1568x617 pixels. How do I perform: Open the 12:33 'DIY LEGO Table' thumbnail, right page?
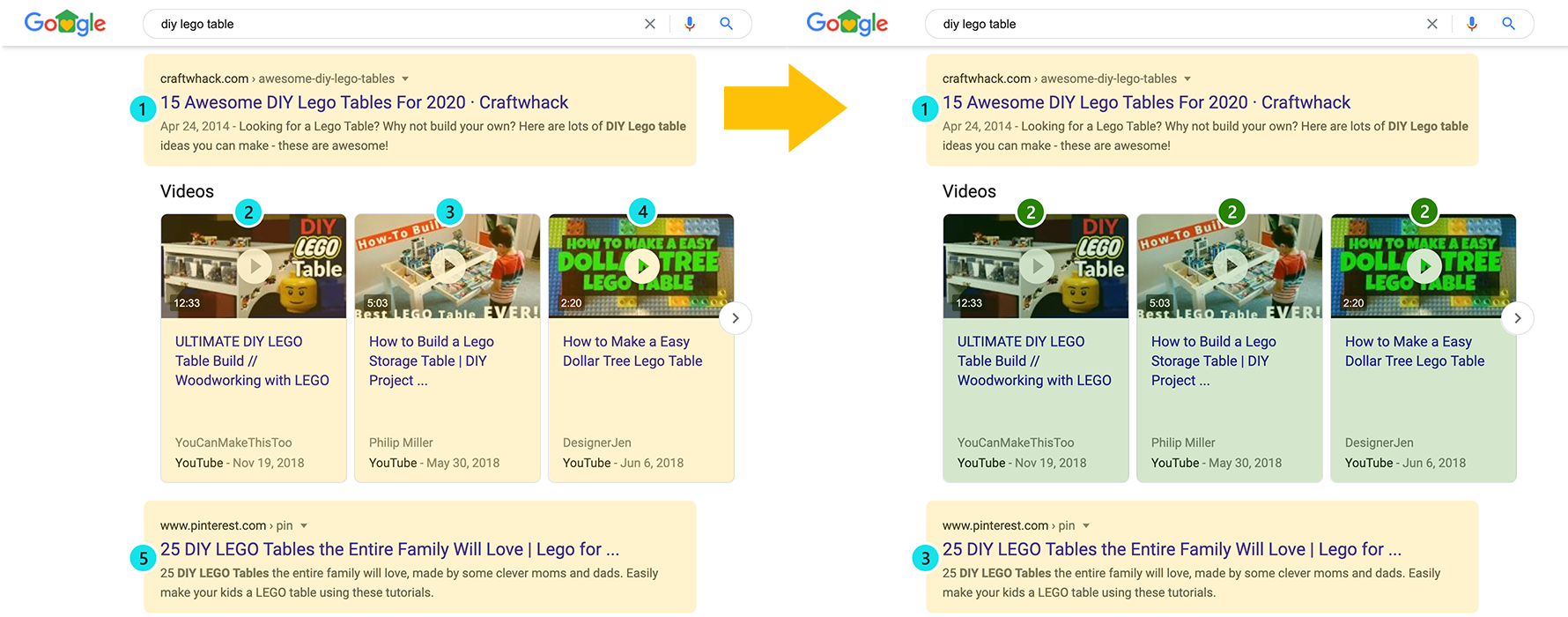pos(1036,266)
